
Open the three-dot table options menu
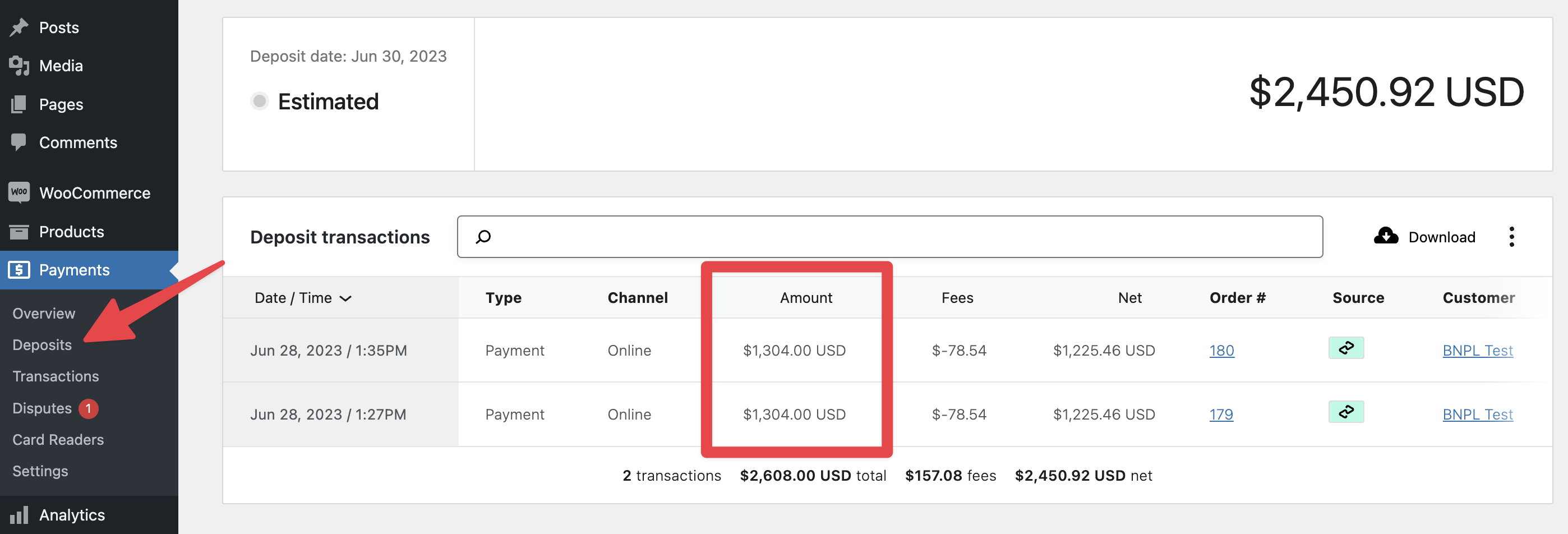pos(1511,237)
